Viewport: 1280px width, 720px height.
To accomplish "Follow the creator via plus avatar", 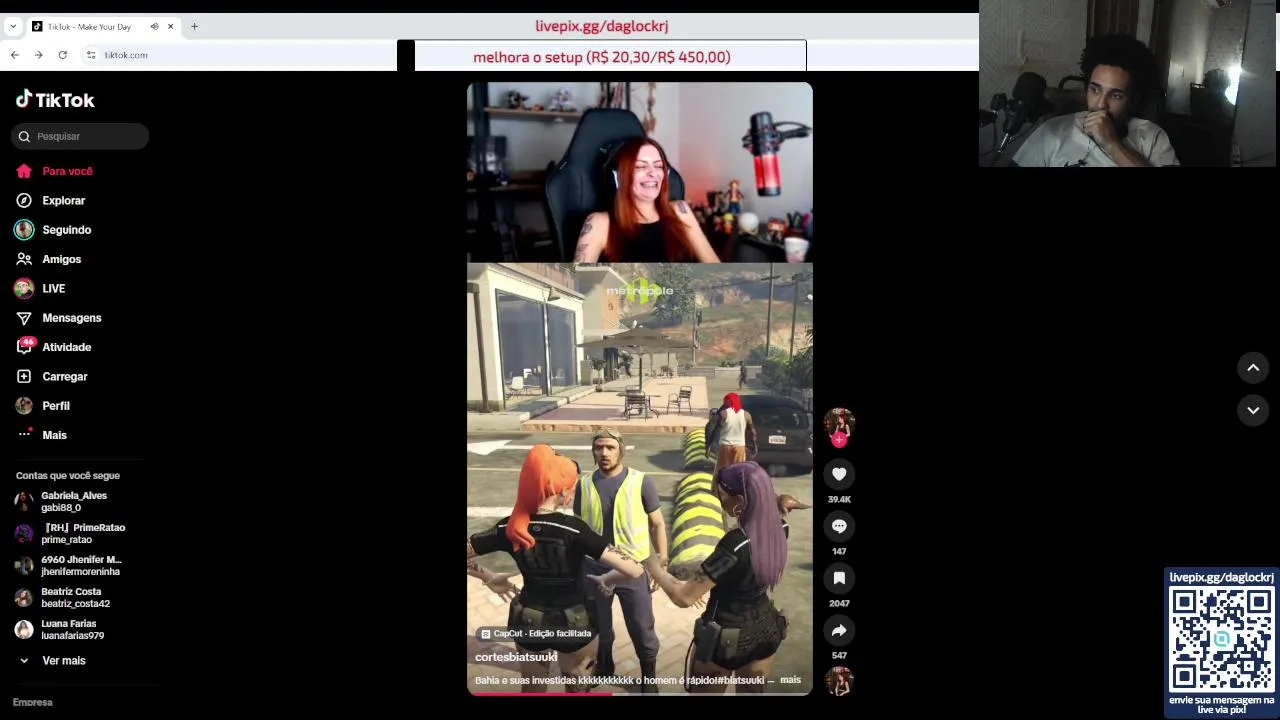I will [839, 440].
